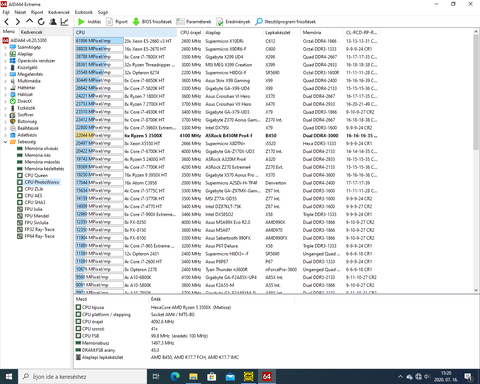Switch to the Menü sidebar tab
The width and height of the screenshot is (480, 384).
pyautogui.click(x=9, y=32)
